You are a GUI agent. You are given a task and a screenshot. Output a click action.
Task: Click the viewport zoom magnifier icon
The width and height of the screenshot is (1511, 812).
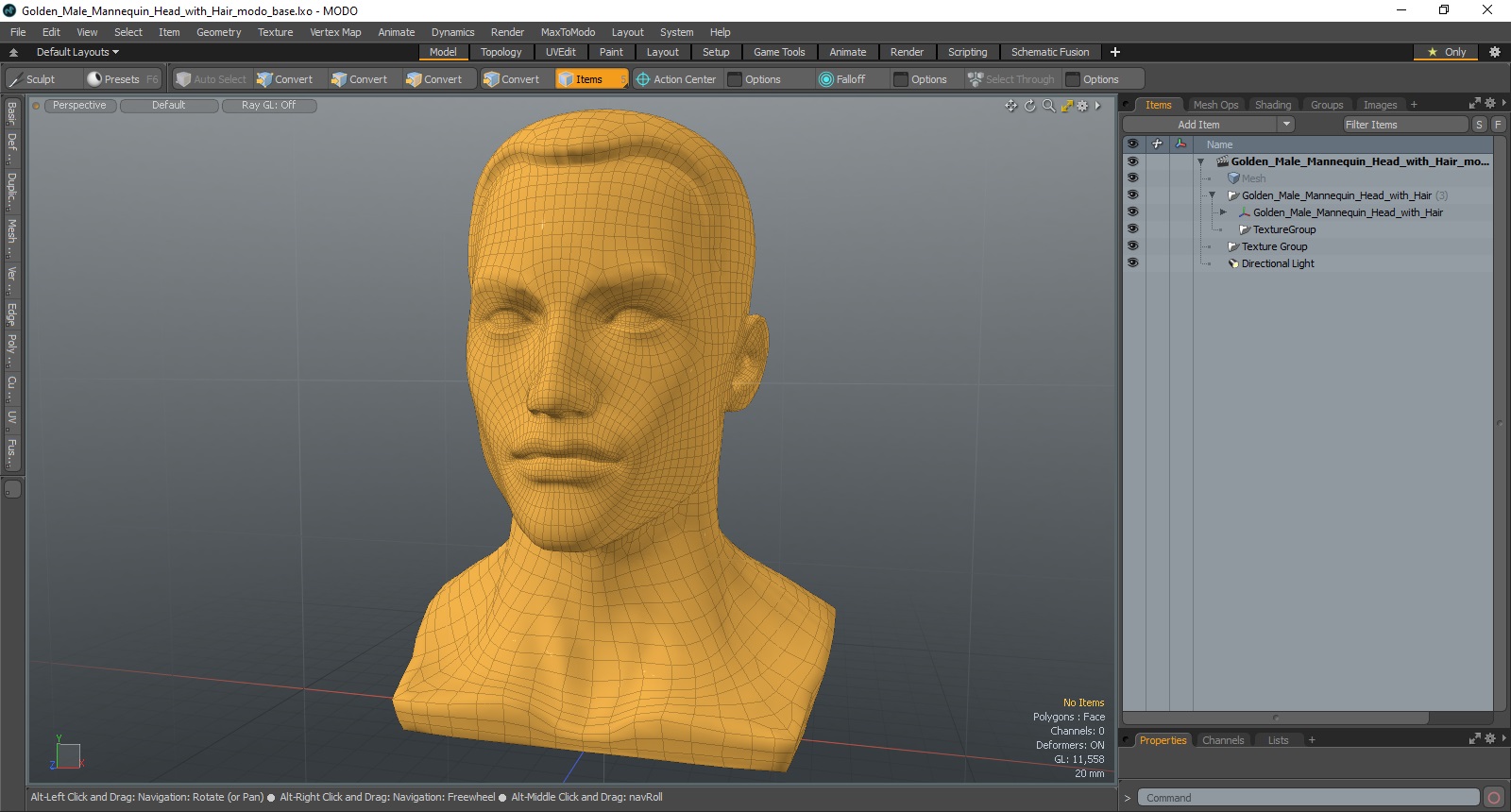click(x=1048, y=106)
